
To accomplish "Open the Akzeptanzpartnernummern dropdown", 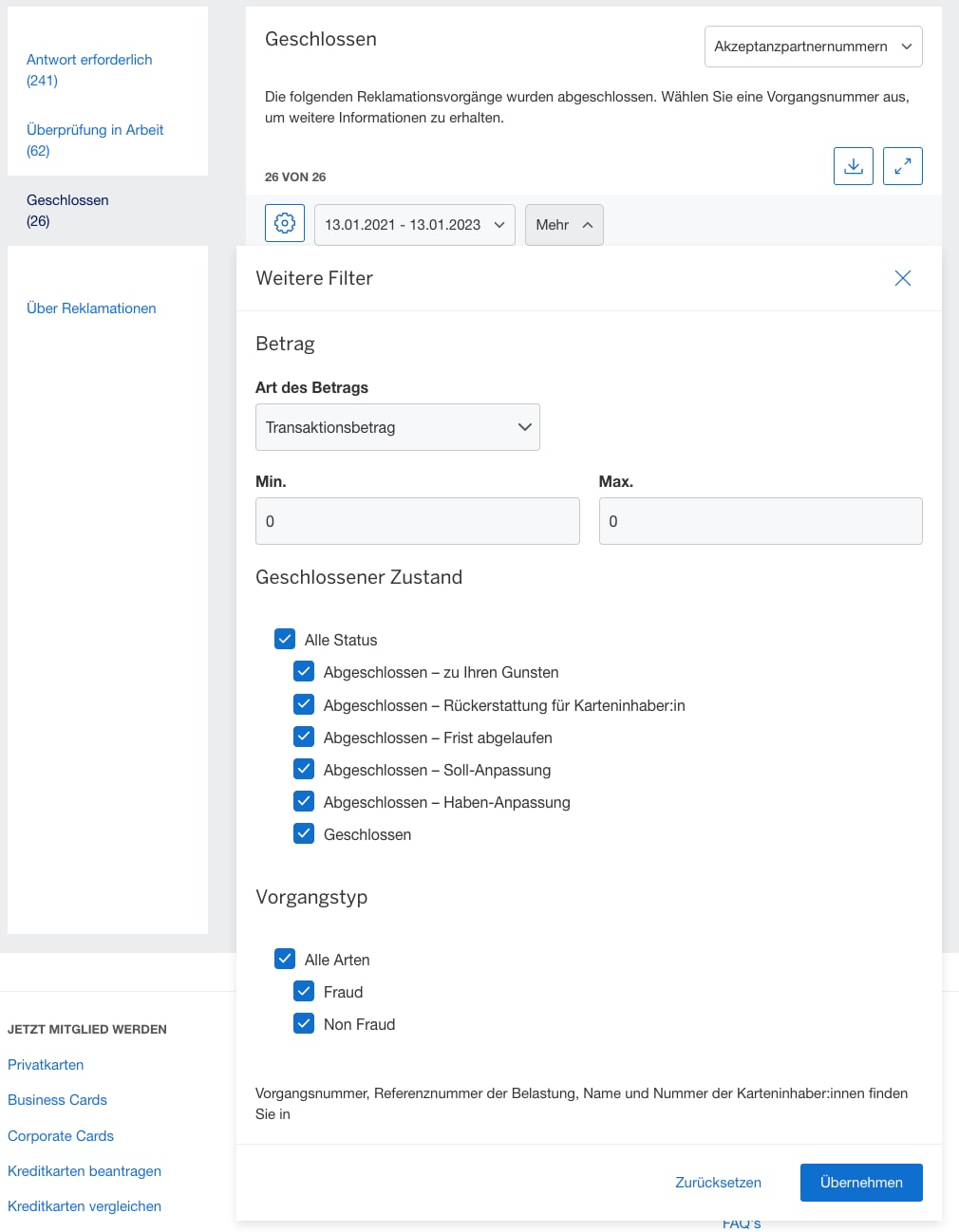I will click(x=813, y=46).
